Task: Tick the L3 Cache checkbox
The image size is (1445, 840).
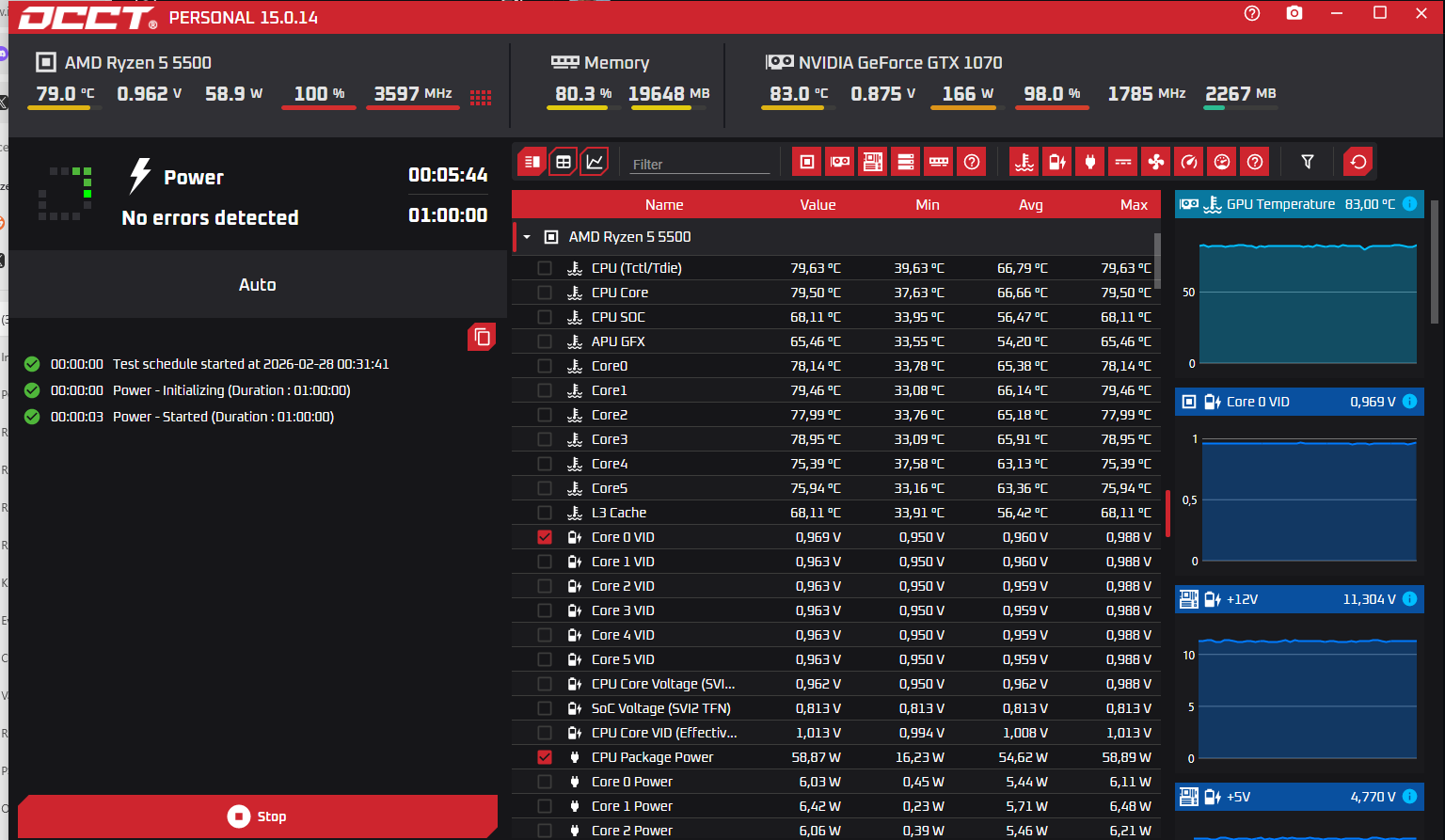Action: 545,513
